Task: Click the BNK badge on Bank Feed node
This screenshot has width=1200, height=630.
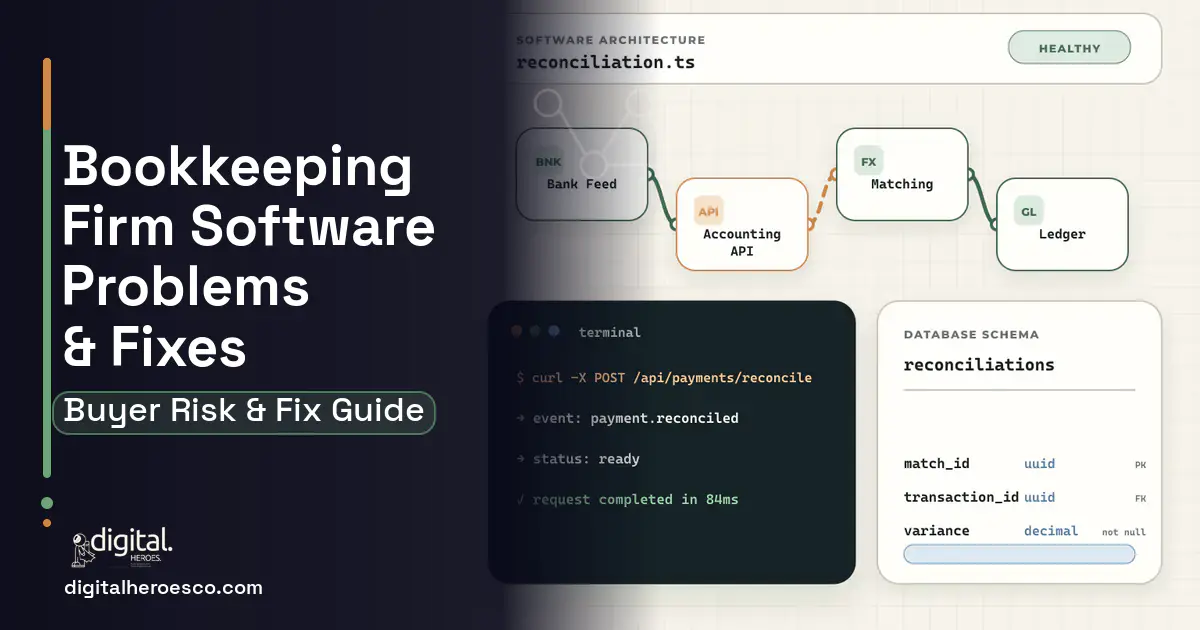Action: 549,162
